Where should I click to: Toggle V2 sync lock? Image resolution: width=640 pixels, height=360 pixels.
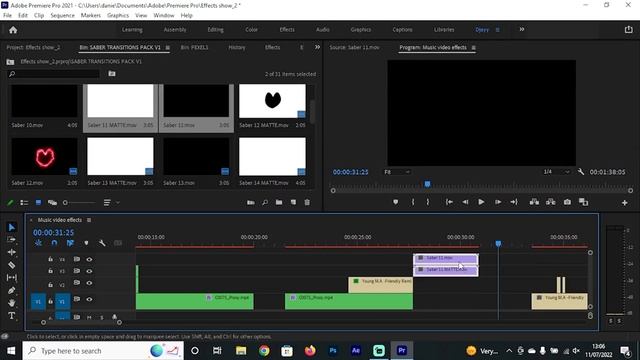click(76, 283)
